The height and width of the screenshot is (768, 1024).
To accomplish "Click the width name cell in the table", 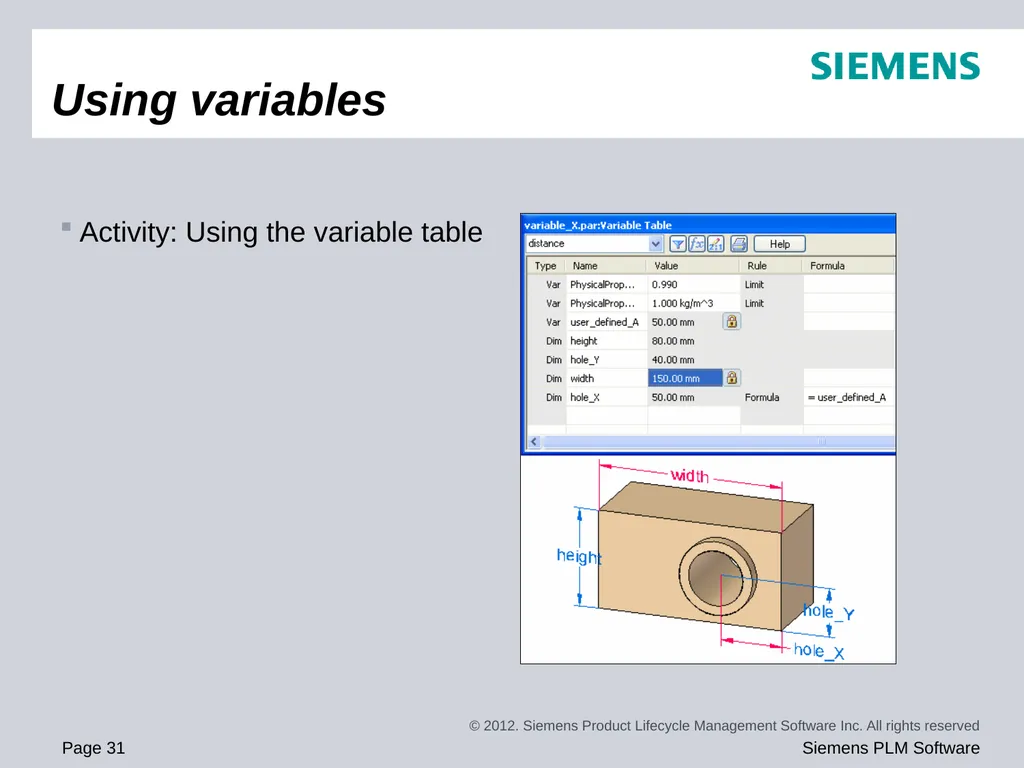I will point(607,378).
